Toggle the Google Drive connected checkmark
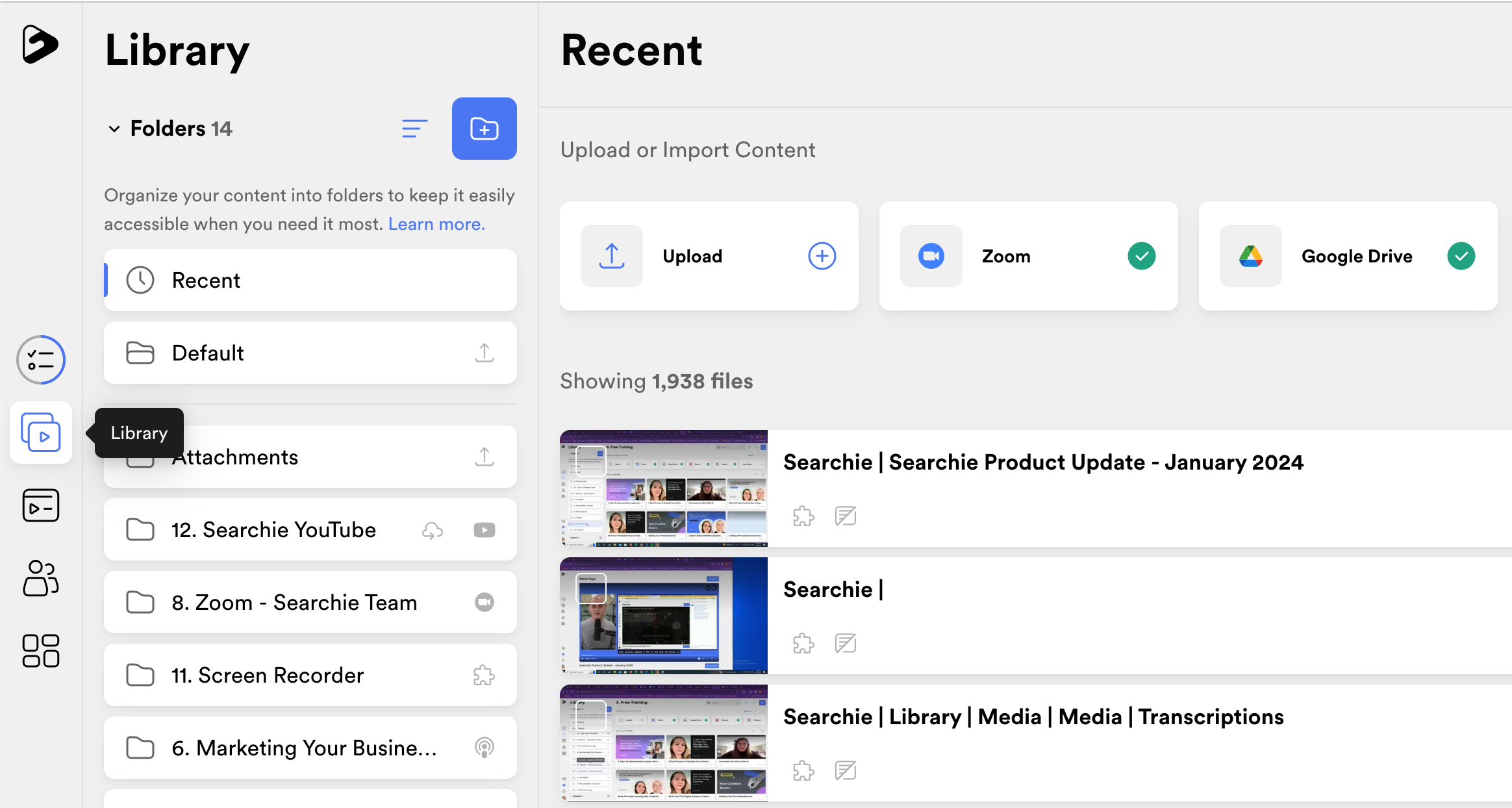The height and width of the screenshot is (808, 1512). [1461, 256]
